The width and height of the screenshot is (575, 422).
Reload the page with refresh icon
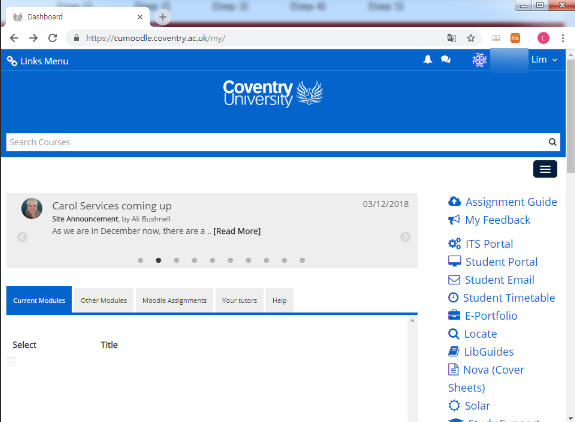[53, 38]
